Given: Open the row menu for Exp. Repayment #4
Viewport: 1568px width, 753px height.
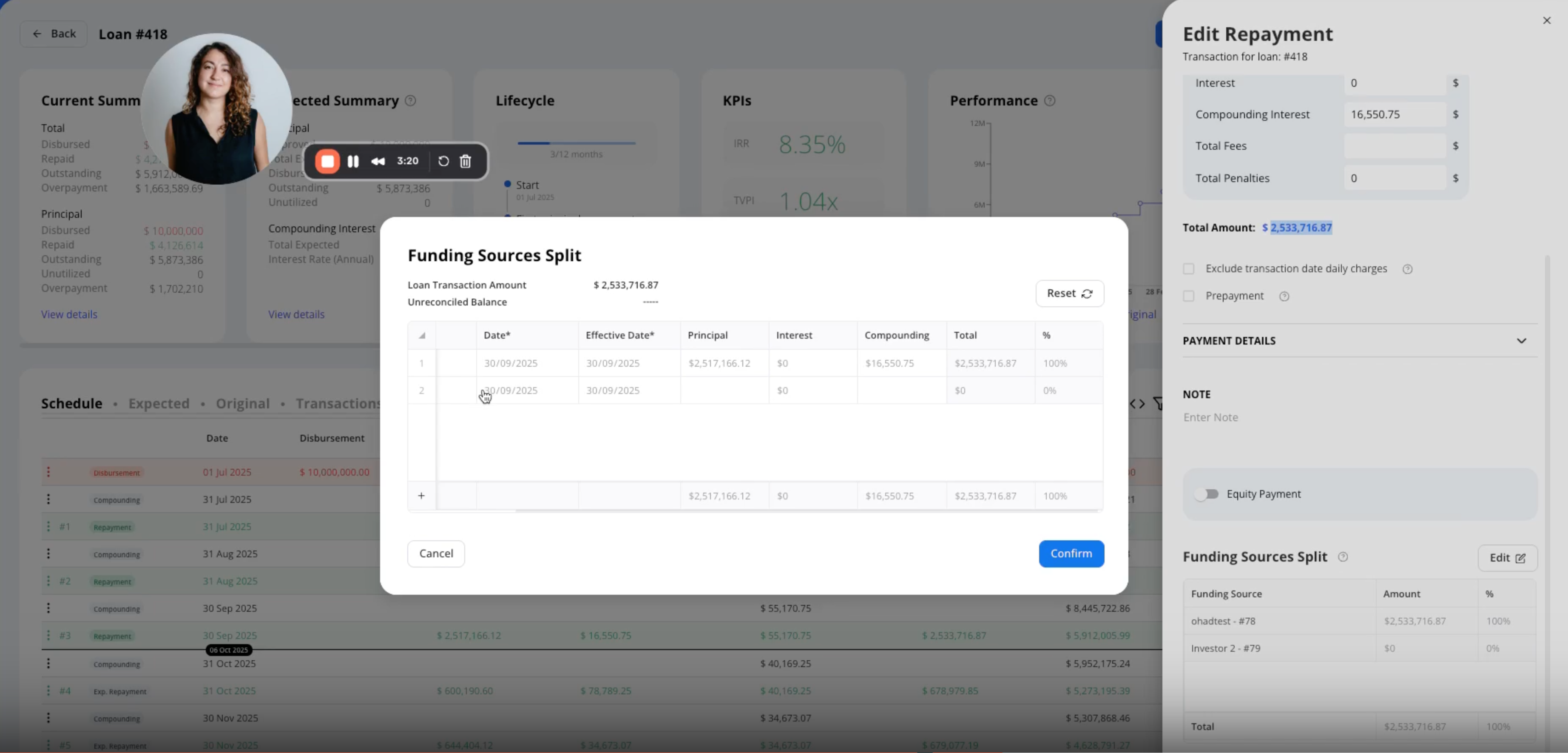Looking at the screenshot, I should click(x=49, y=691).
